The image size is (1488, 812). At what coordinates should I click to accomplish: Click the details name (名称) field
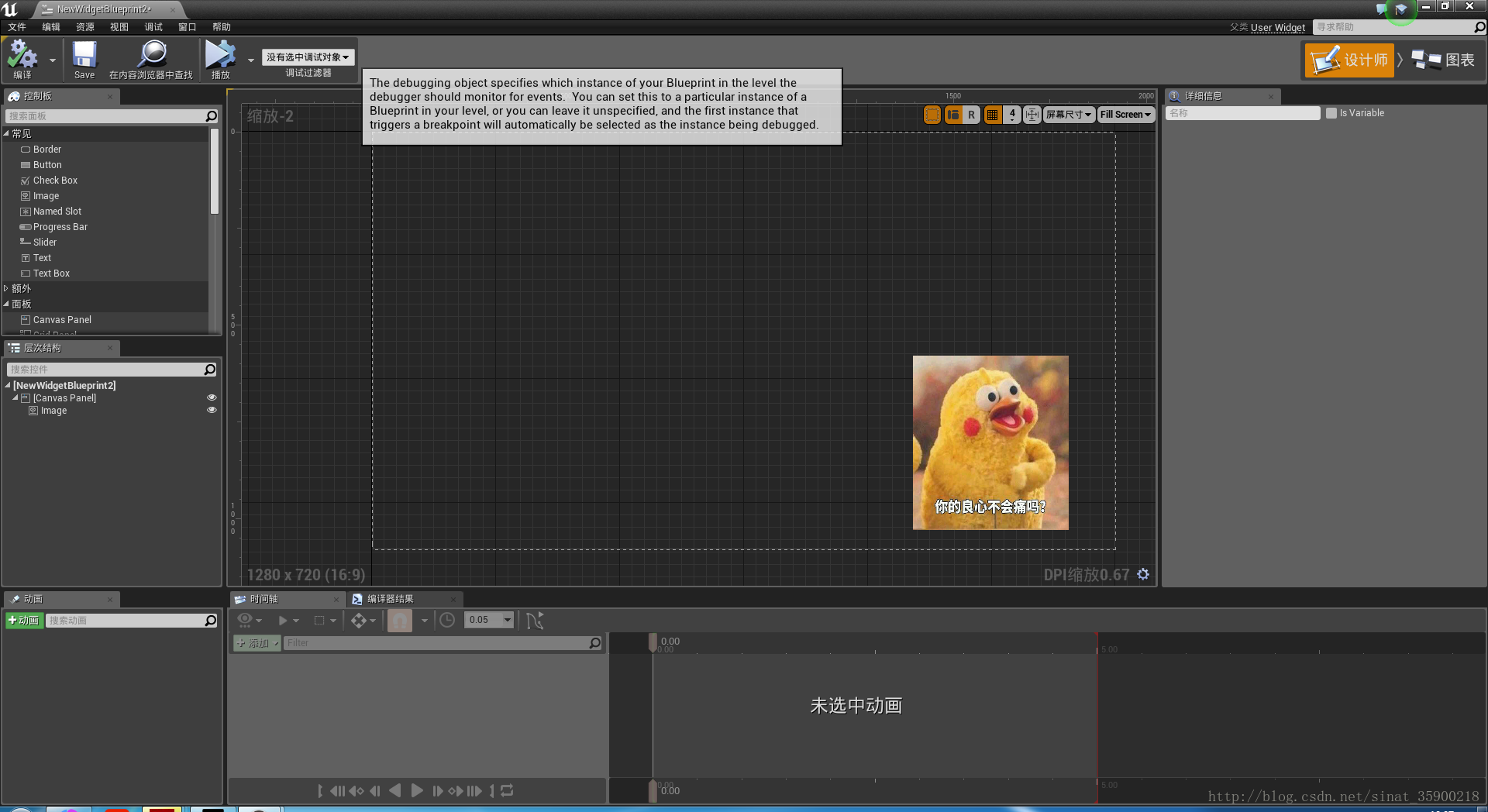click(1243, 113)
